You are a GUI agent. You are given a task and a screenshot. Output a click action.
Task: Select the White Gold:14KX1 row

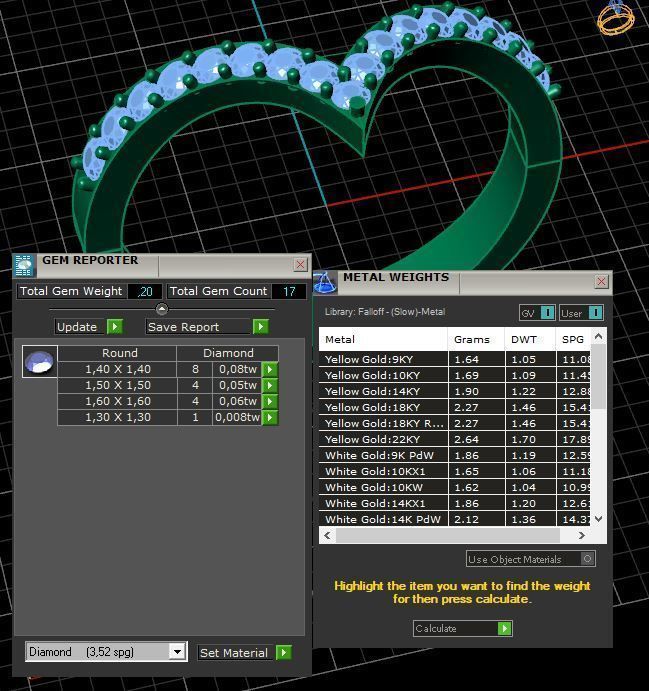454,503
